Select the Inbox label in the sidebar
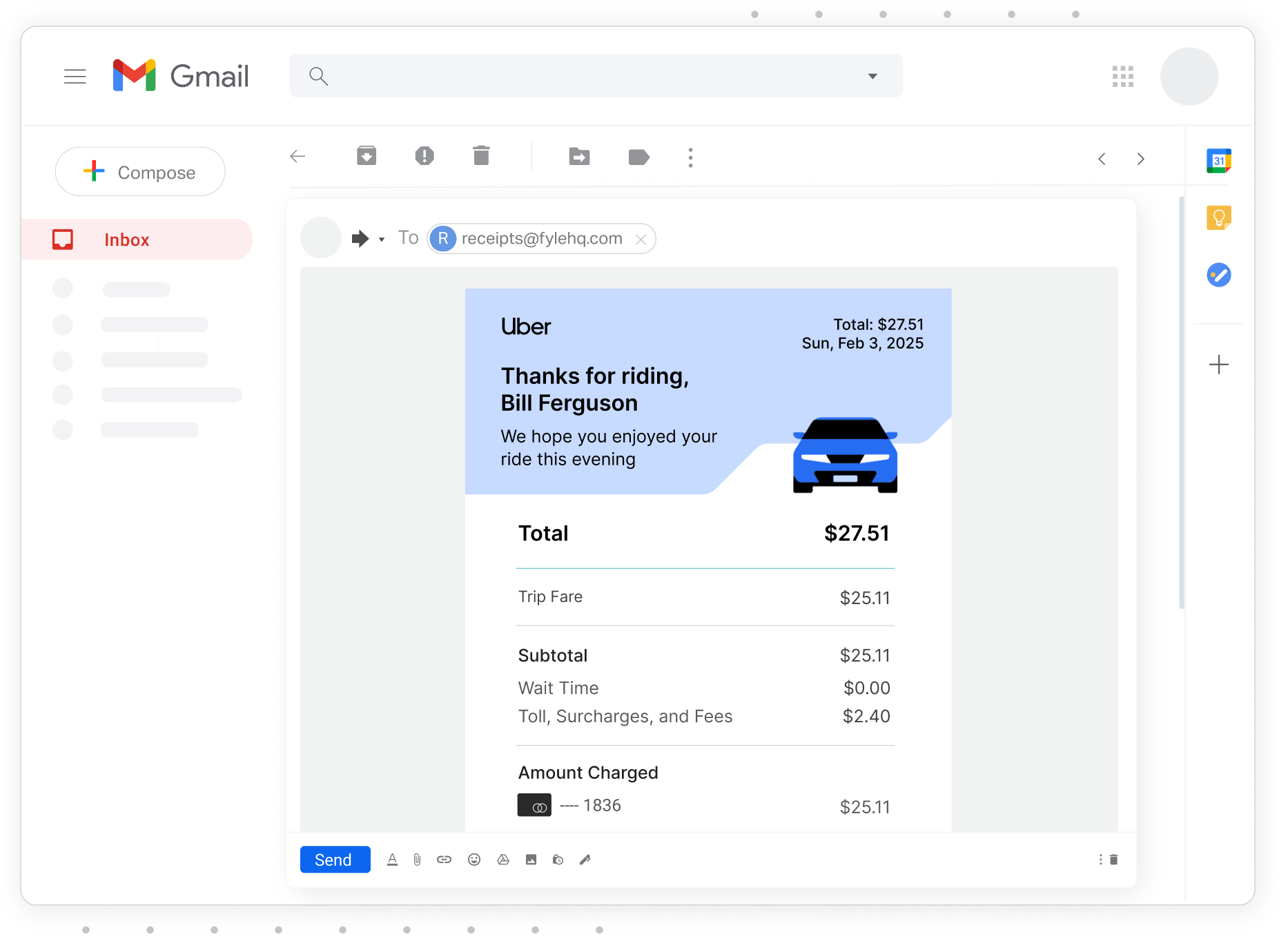Viewport: 1288px width, 937px height. tap(126, 239)
